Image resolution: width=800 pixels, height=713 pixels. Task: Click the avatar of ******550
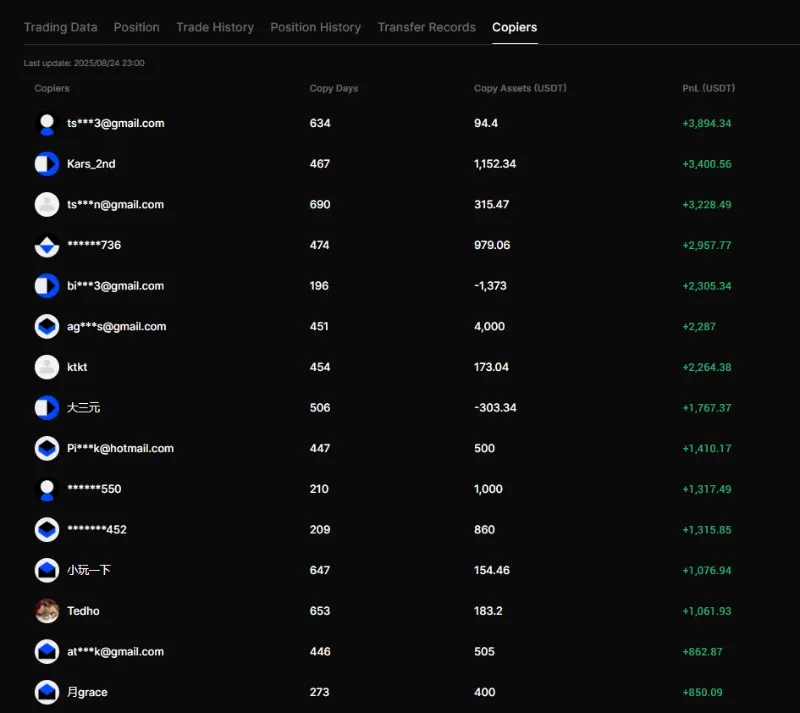click(x=47, y=489)
